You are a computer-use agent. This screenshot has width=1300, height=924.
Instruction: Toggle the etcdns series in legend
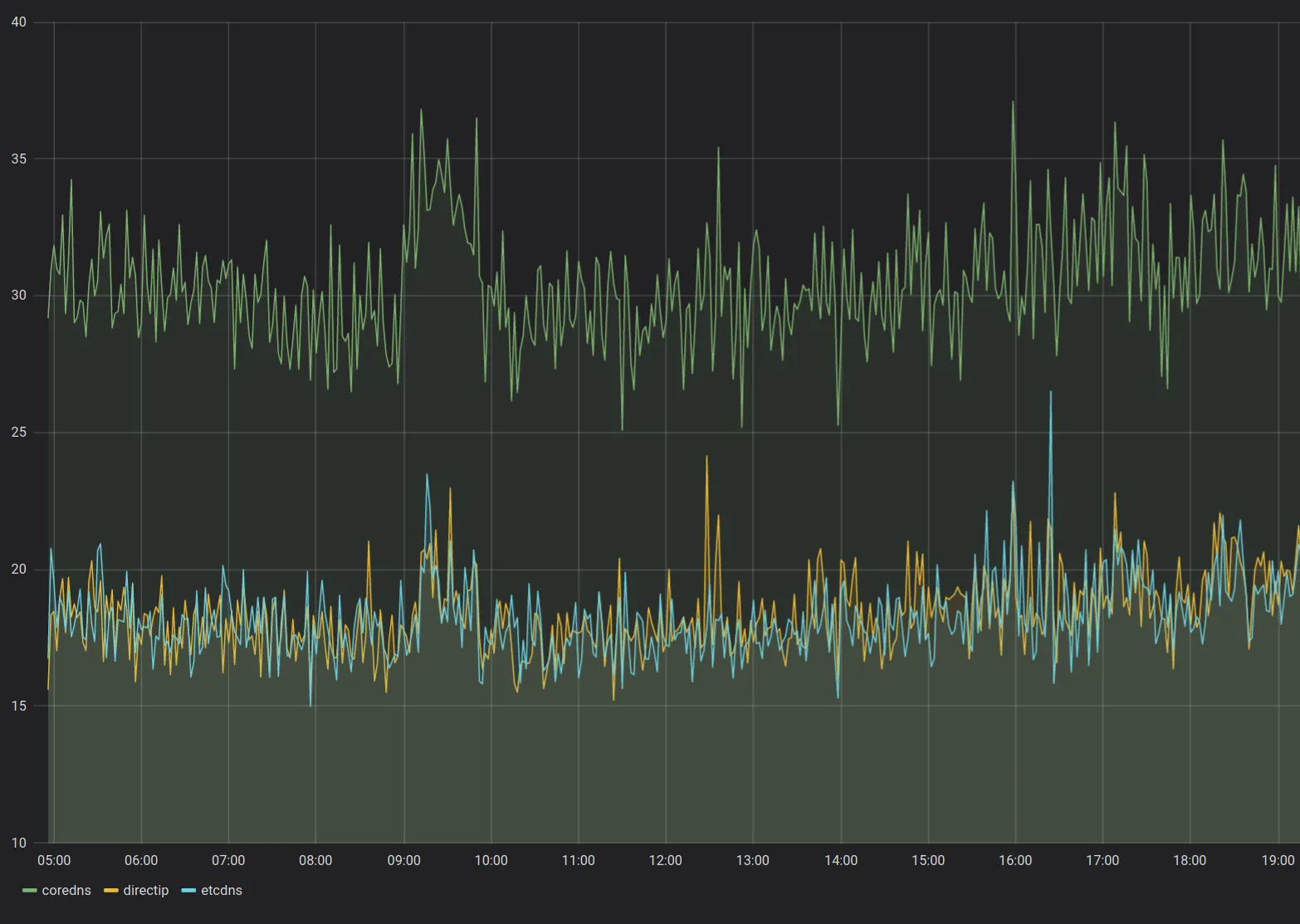221,890
